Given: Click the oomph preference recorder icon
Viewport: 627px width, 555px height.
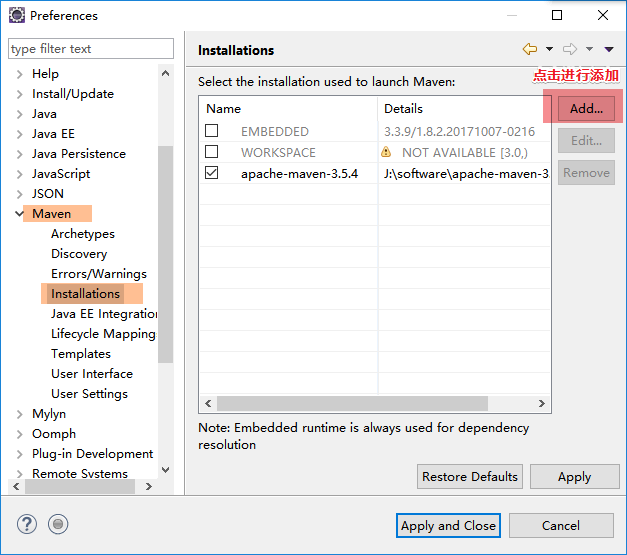Looking at the screenshot, I should pyautogui.click(x=58, y=524).
